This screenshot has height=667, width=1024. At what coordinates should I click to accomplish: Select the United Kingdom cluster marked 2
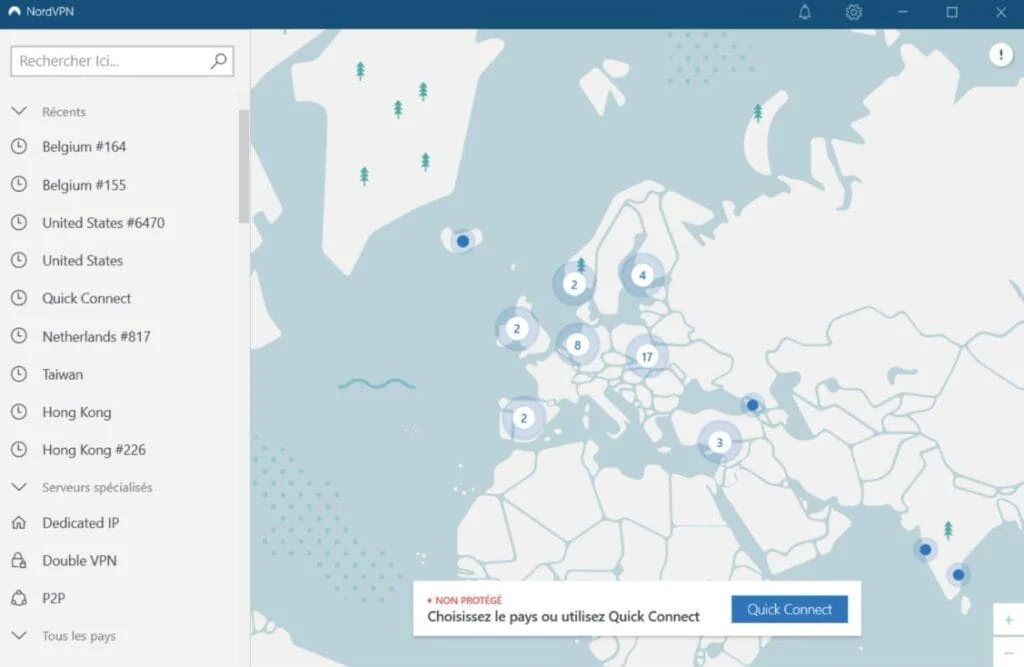click(517, 329)
